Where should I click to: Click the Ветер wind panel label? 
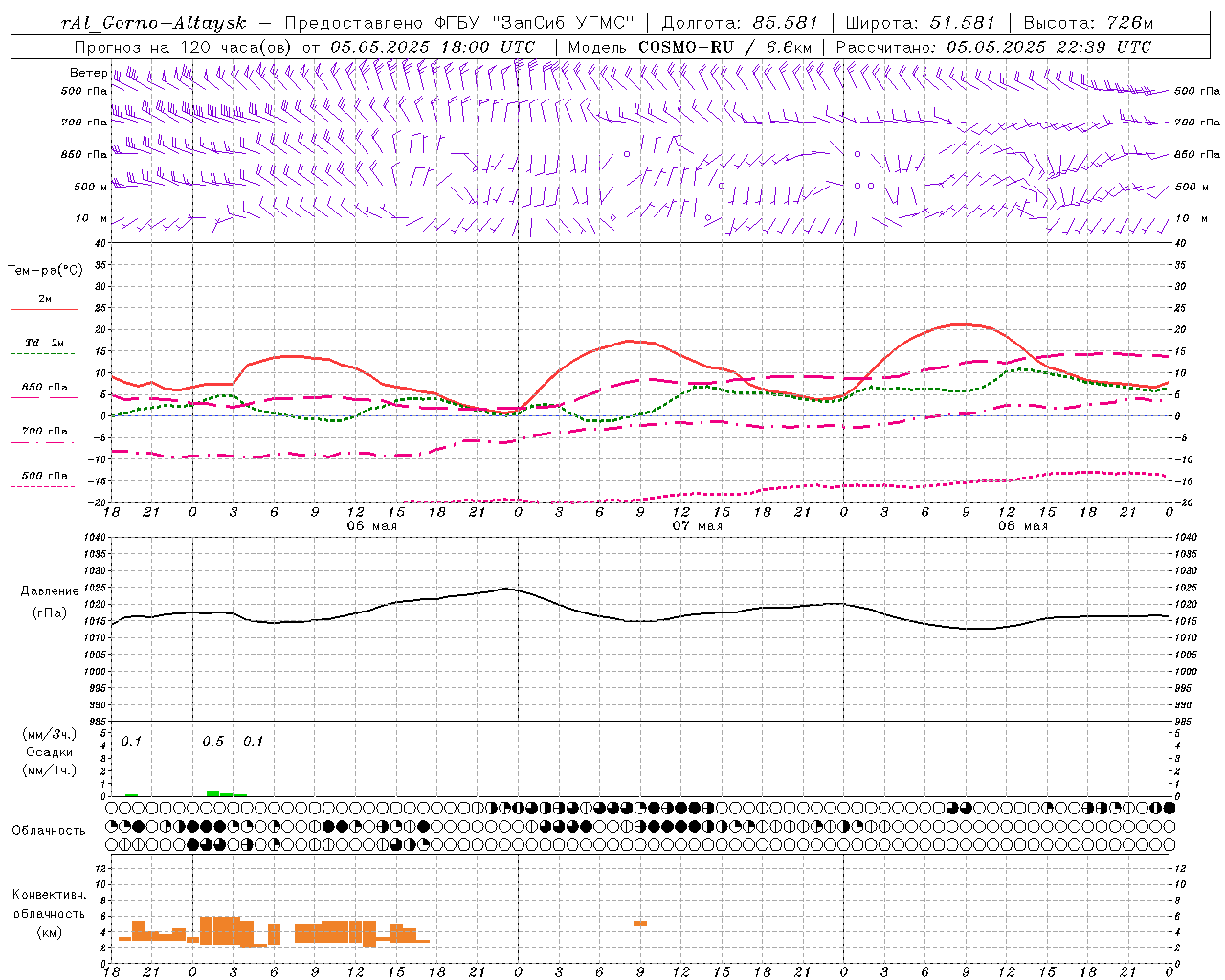point(88,73)
